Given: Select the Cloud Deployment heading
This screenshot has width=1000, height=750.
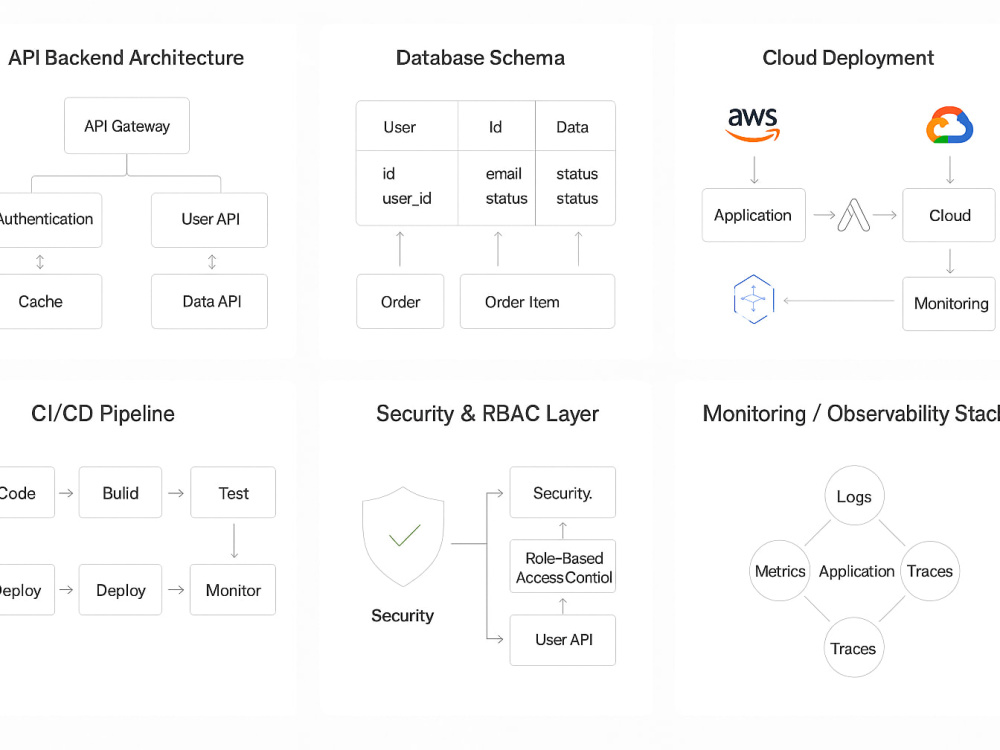Looking at the screenshot, I should click(x=848, y=58).
